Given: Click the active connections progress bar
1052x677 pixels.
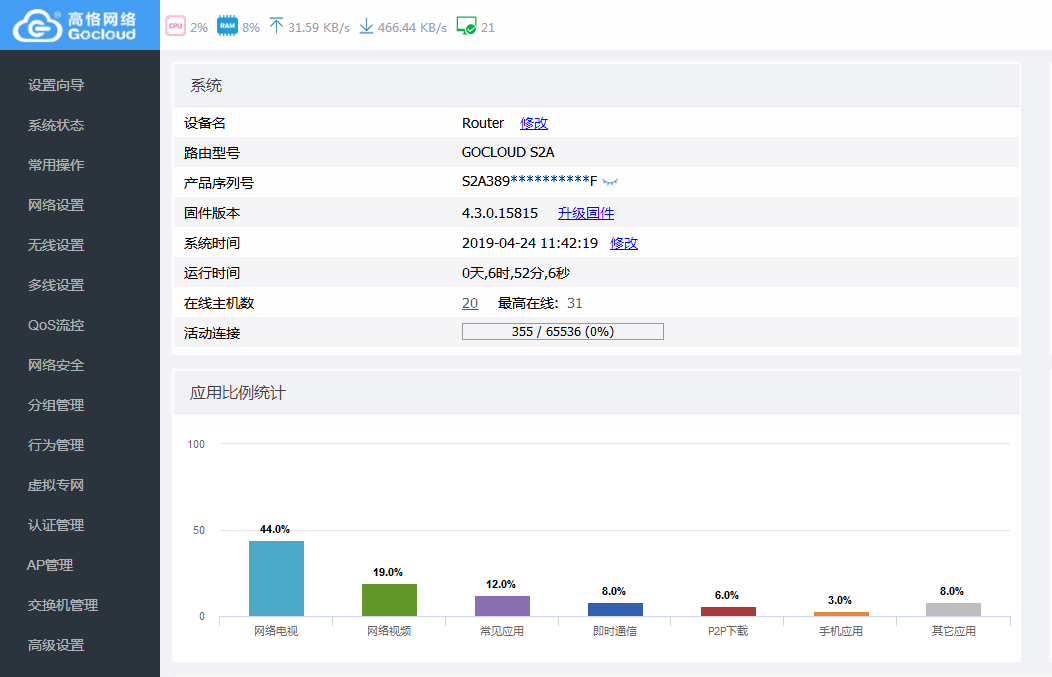Looking at the screenshot, I should 562,332.
